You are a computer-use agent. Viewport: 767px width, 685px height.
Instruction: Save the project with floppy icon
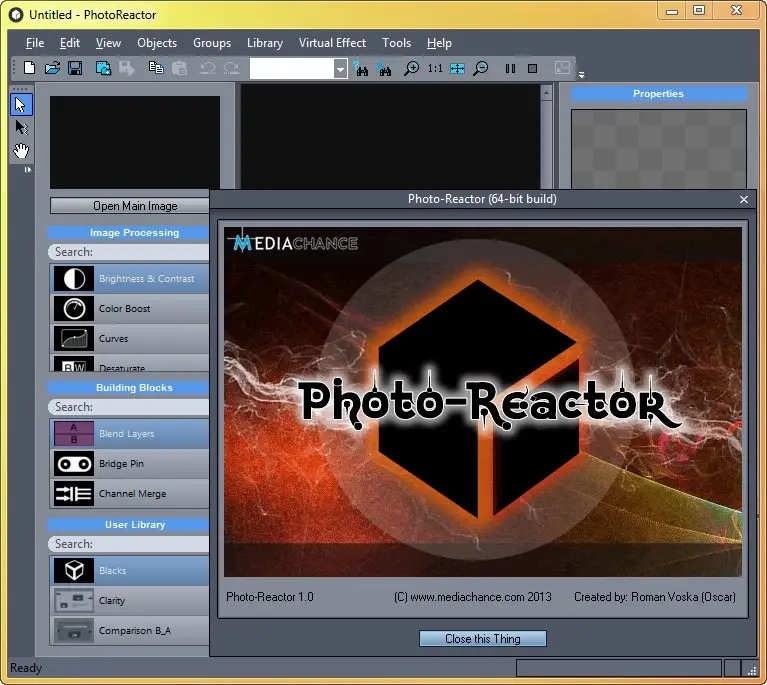tap(75, 68)
